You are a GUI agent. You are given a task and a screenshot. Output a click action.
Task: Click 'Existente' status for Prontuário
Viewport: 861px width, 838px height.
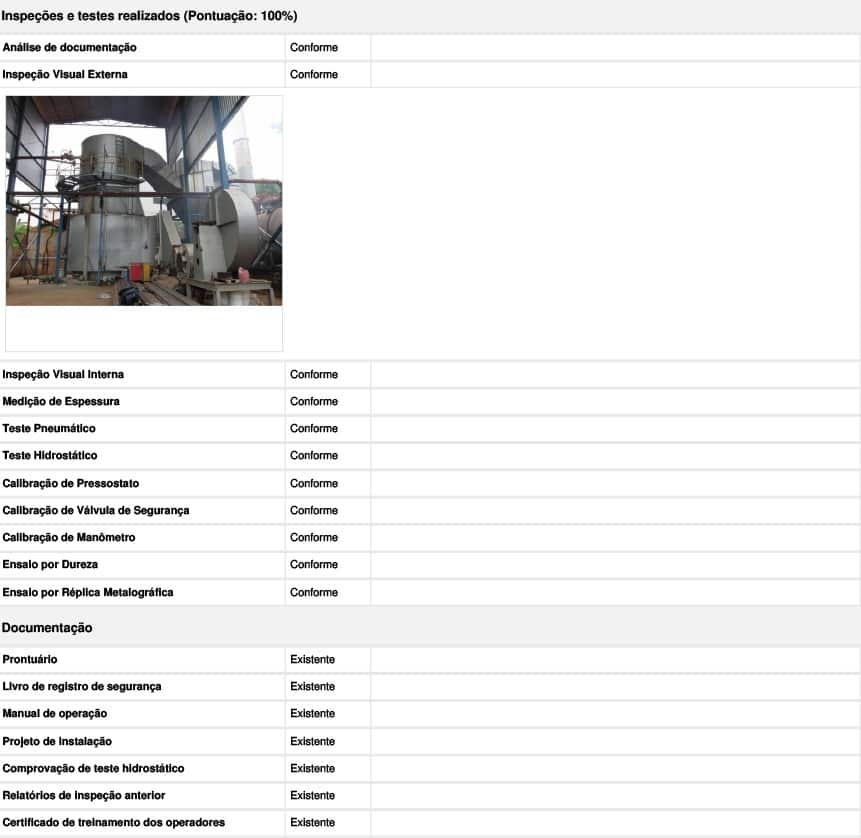pos(313,659)
